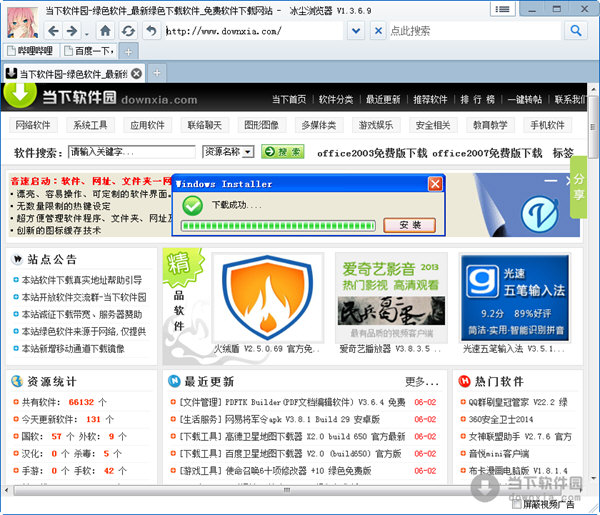Click the 光速五笔输入法 promo thumbnail
This screenshot has height=515, width=600.
(x=515, y=298)
